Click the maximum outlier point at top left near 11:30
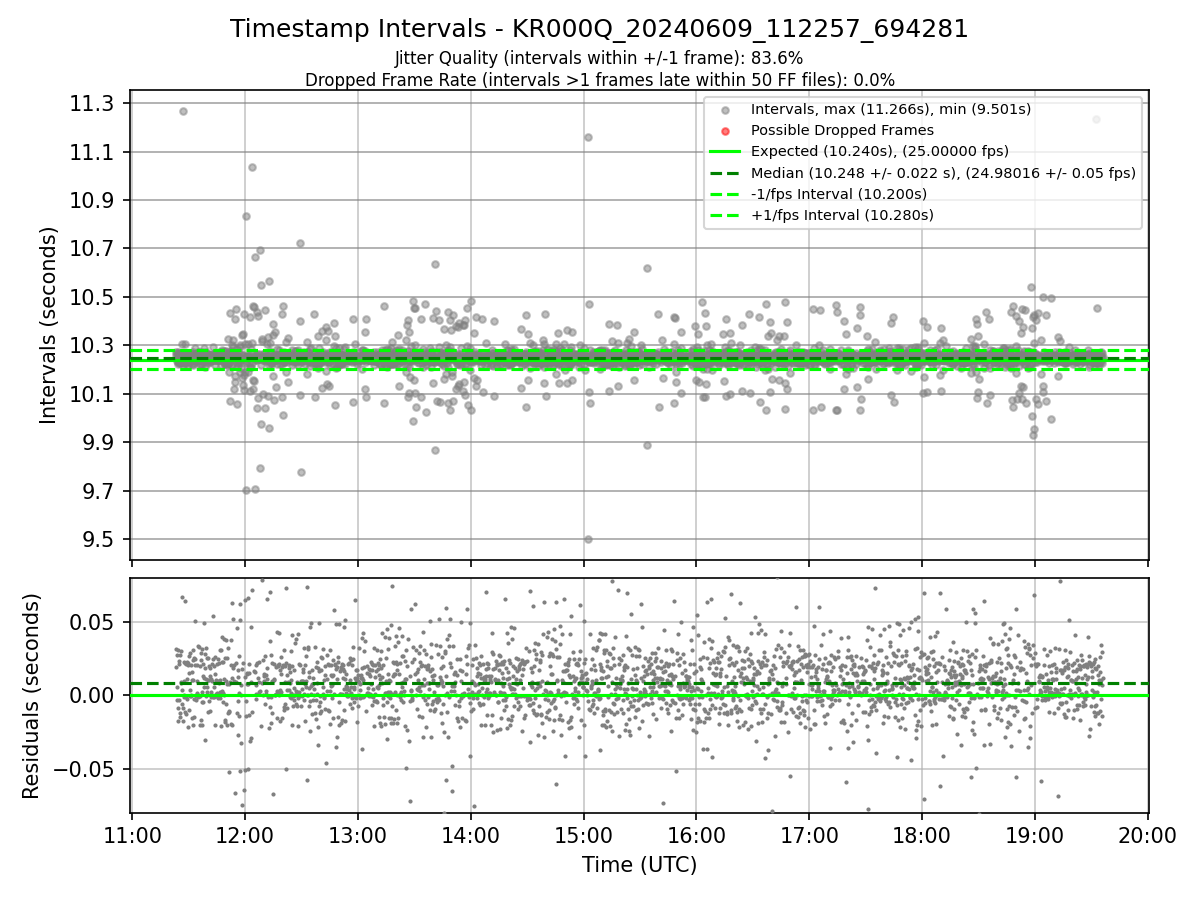 [183, 111]
